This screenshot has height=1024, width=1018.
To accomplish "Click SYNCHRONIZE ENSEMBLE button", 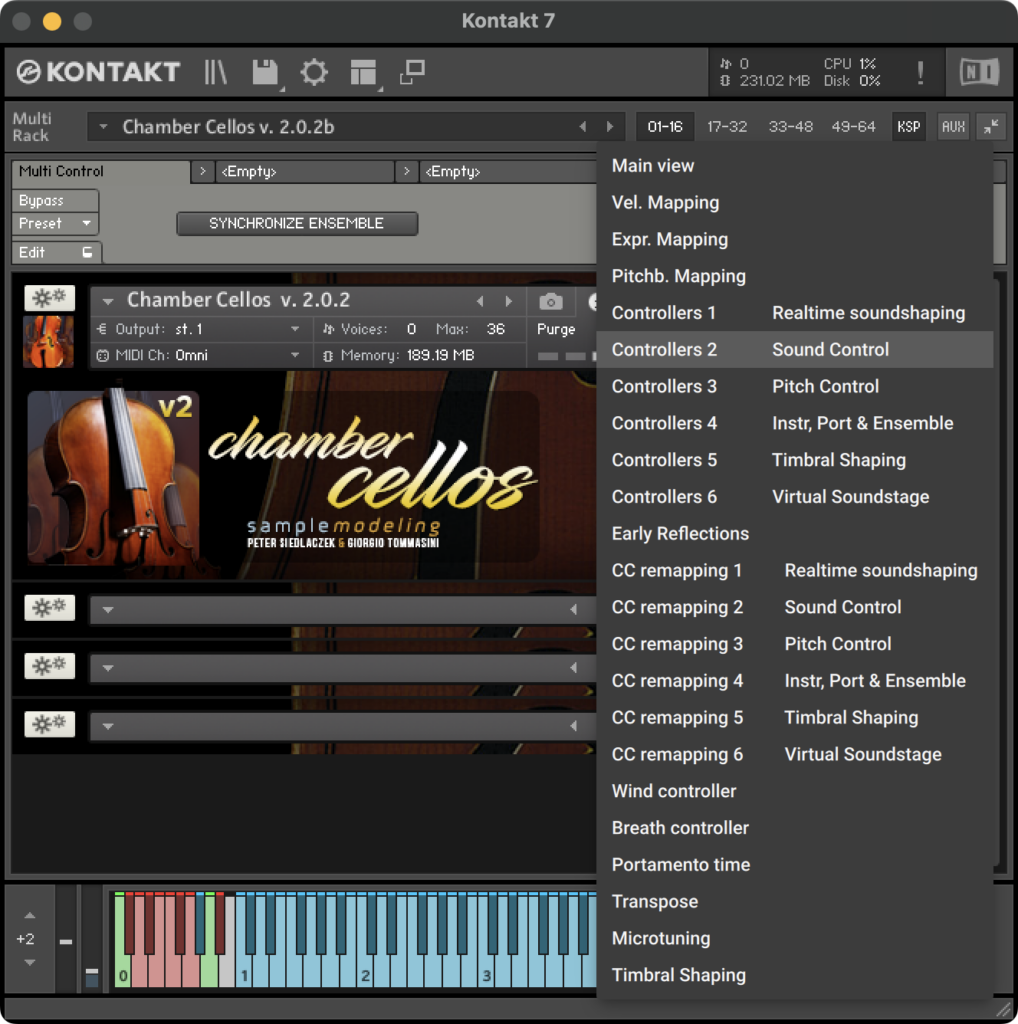I will point(297,223).
